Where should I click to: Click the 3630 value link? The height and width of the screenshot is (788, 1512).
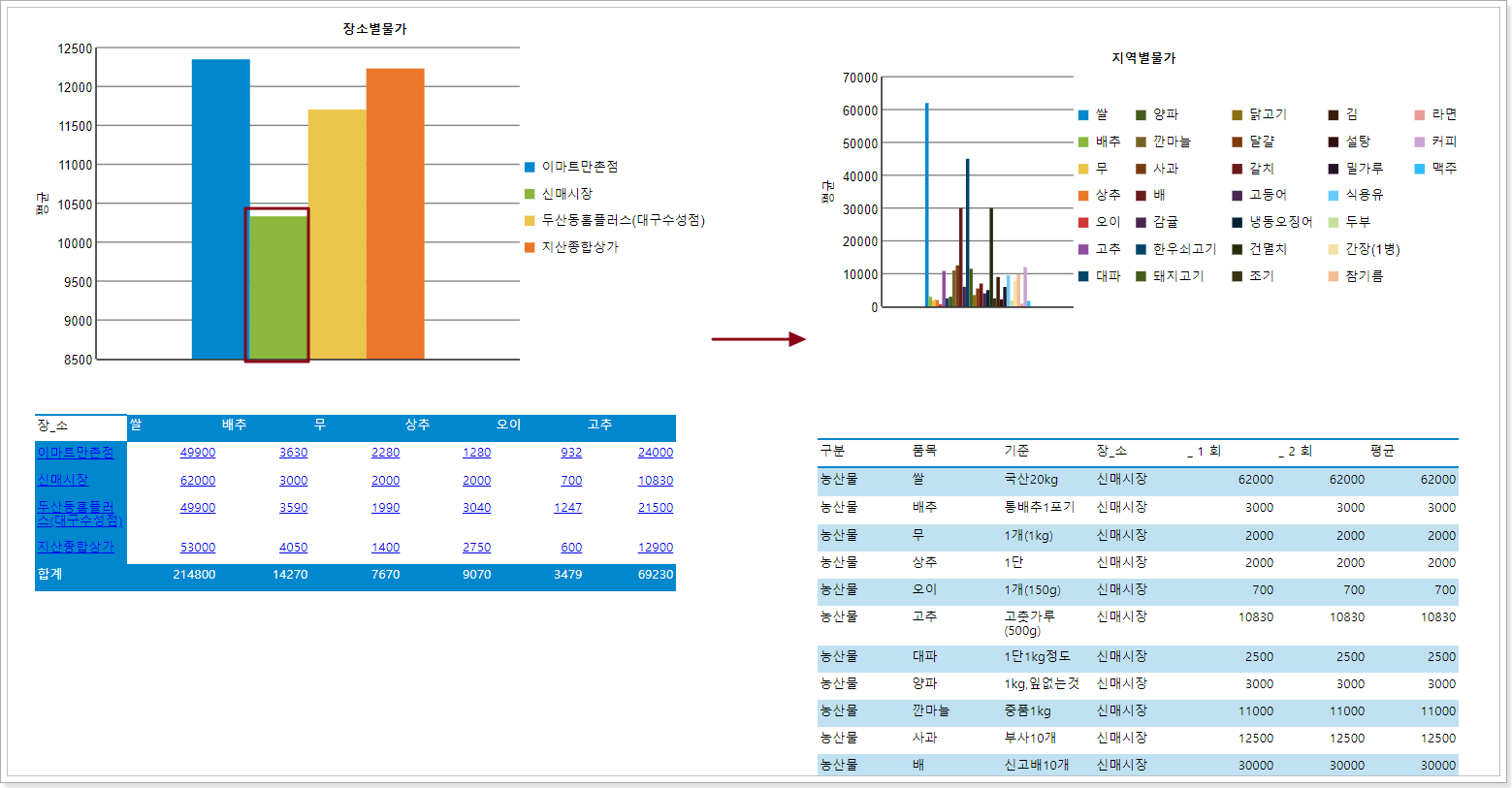293,453
